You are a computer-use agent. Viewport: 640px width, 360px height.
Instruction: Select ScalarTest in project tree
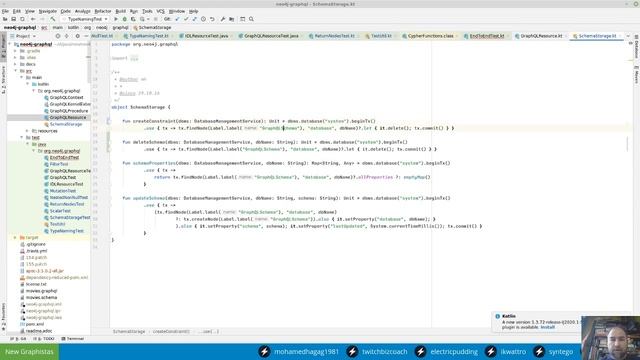tap(60, 211)
